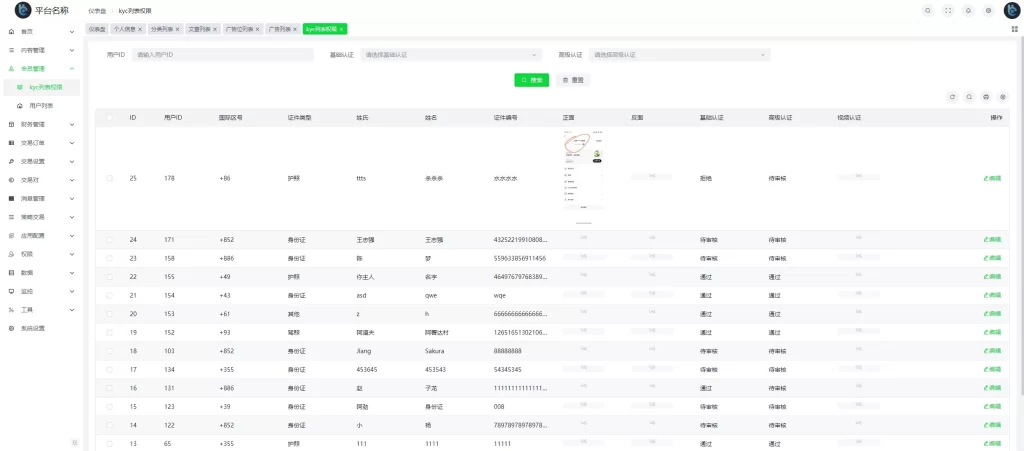The width and height of the screenshot is (1024, 451).
Task: Click the green 搜索 button
Action: (532, 80)
